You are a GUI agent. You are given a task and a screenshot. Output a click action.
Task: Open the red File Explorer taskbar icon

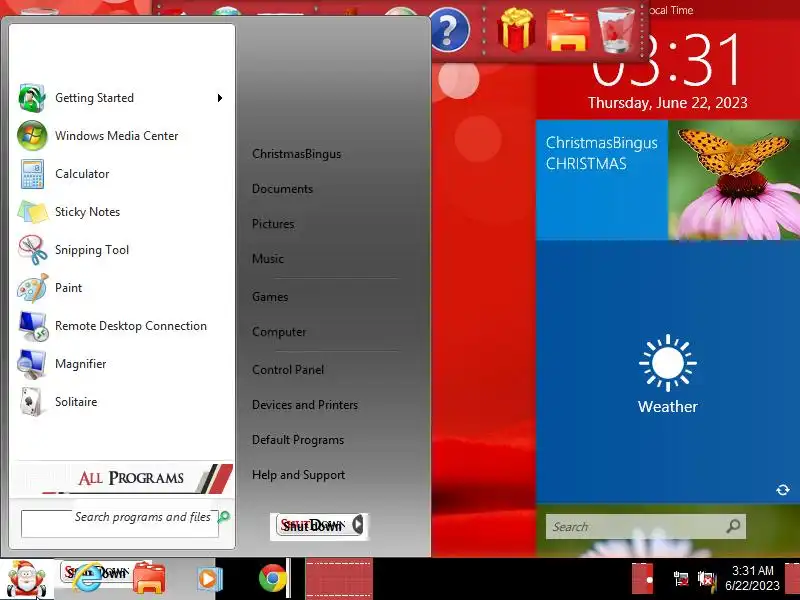[x=149, y=578]
